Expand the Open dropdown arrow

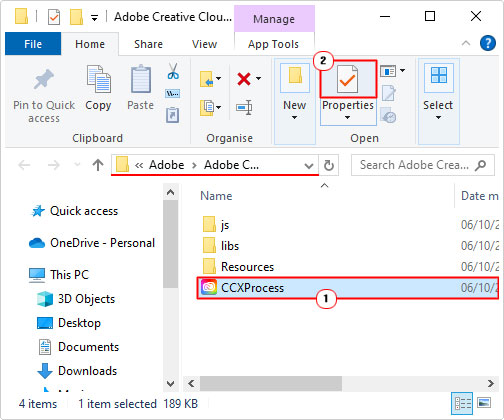pos(402,70)
